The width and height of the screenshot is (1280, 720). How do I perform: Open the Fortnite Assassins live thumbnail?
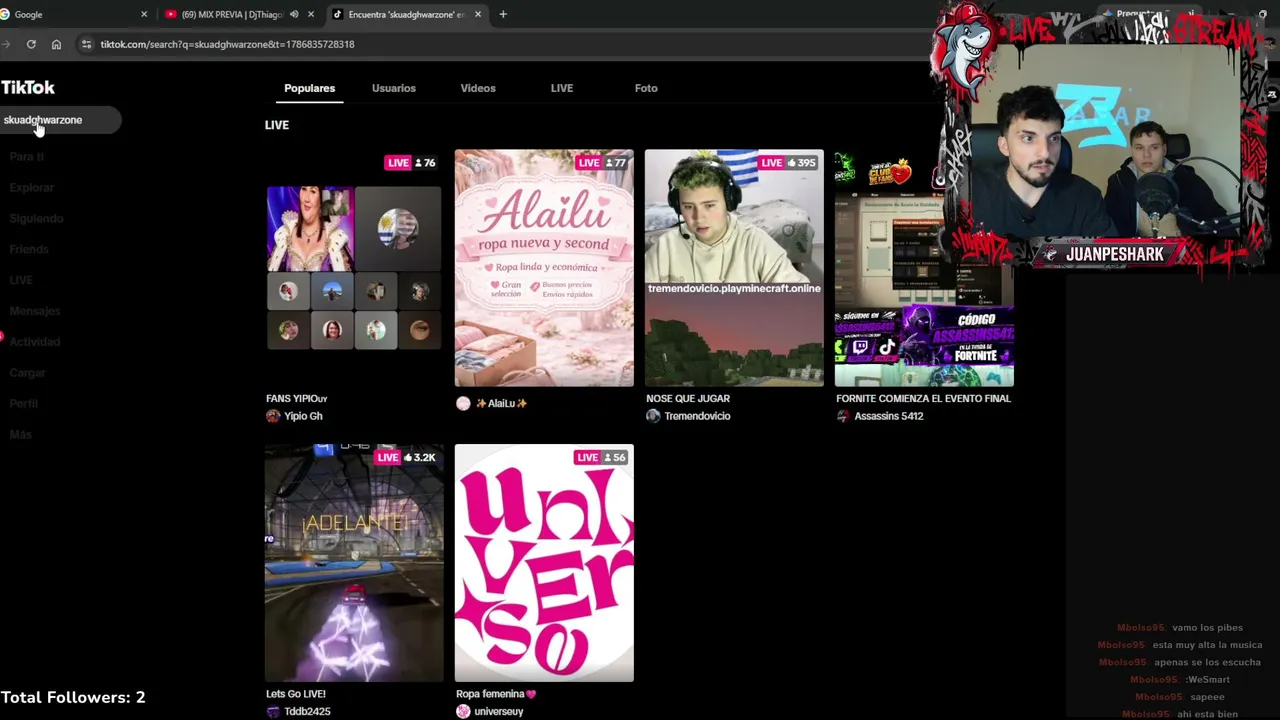coord(924,268)
